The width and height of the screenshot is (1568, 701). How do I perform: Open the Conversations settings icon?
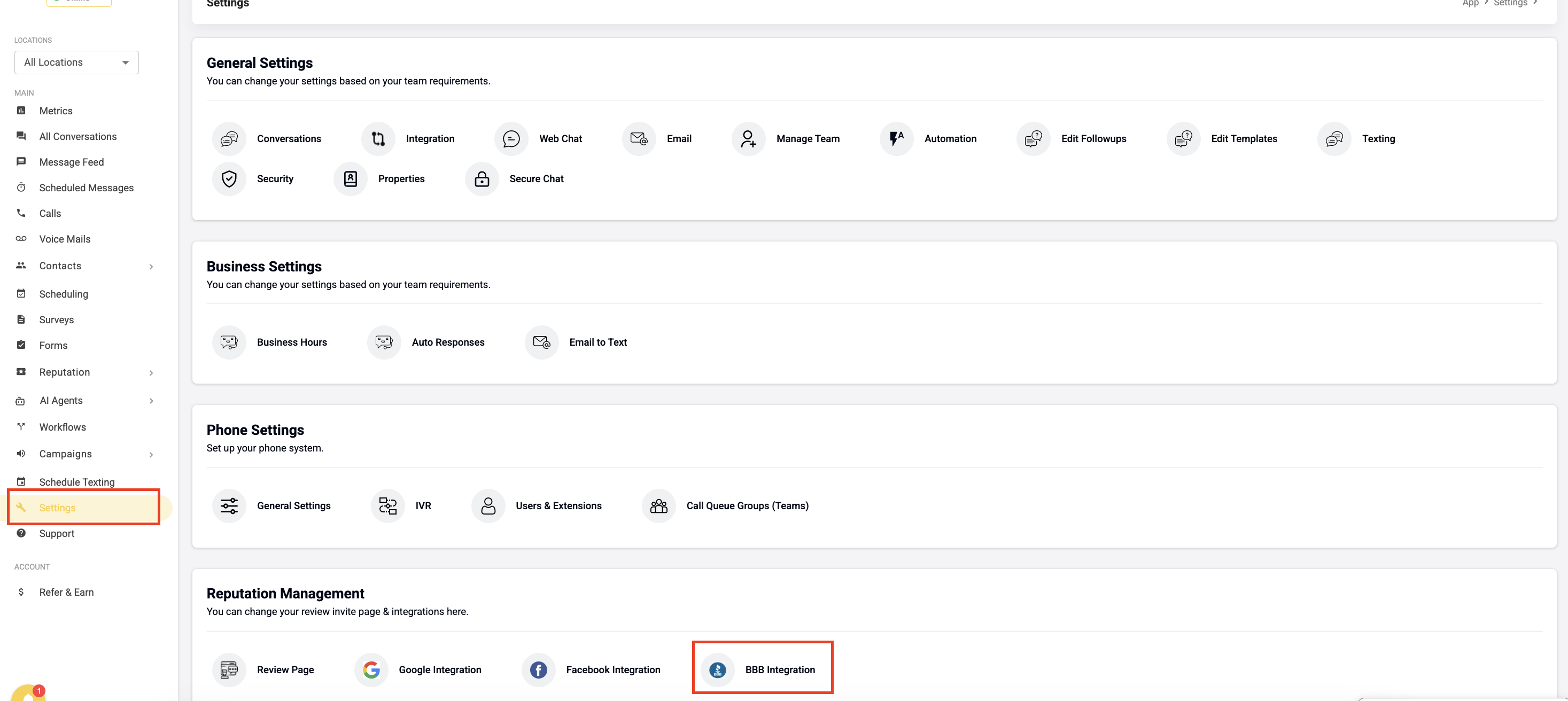pyautogui.click(x=229, y=139)
